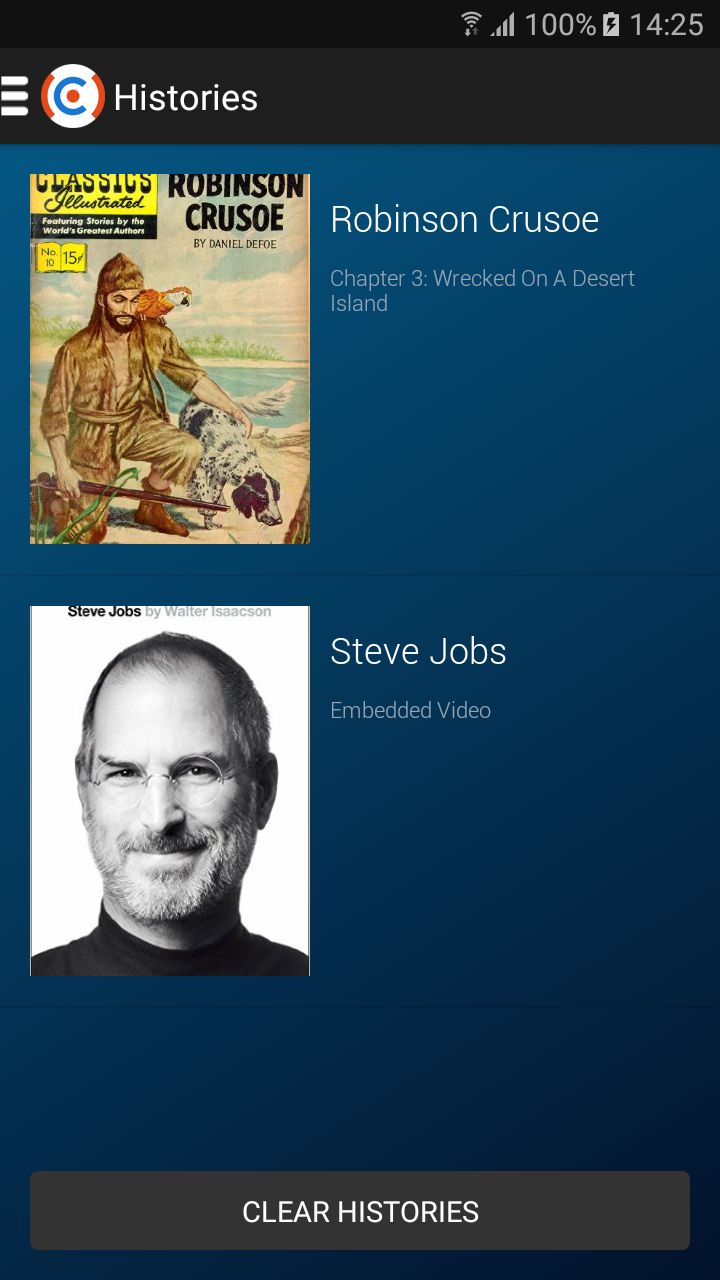Open the Embedded Video subtitle

coord(411,710)
